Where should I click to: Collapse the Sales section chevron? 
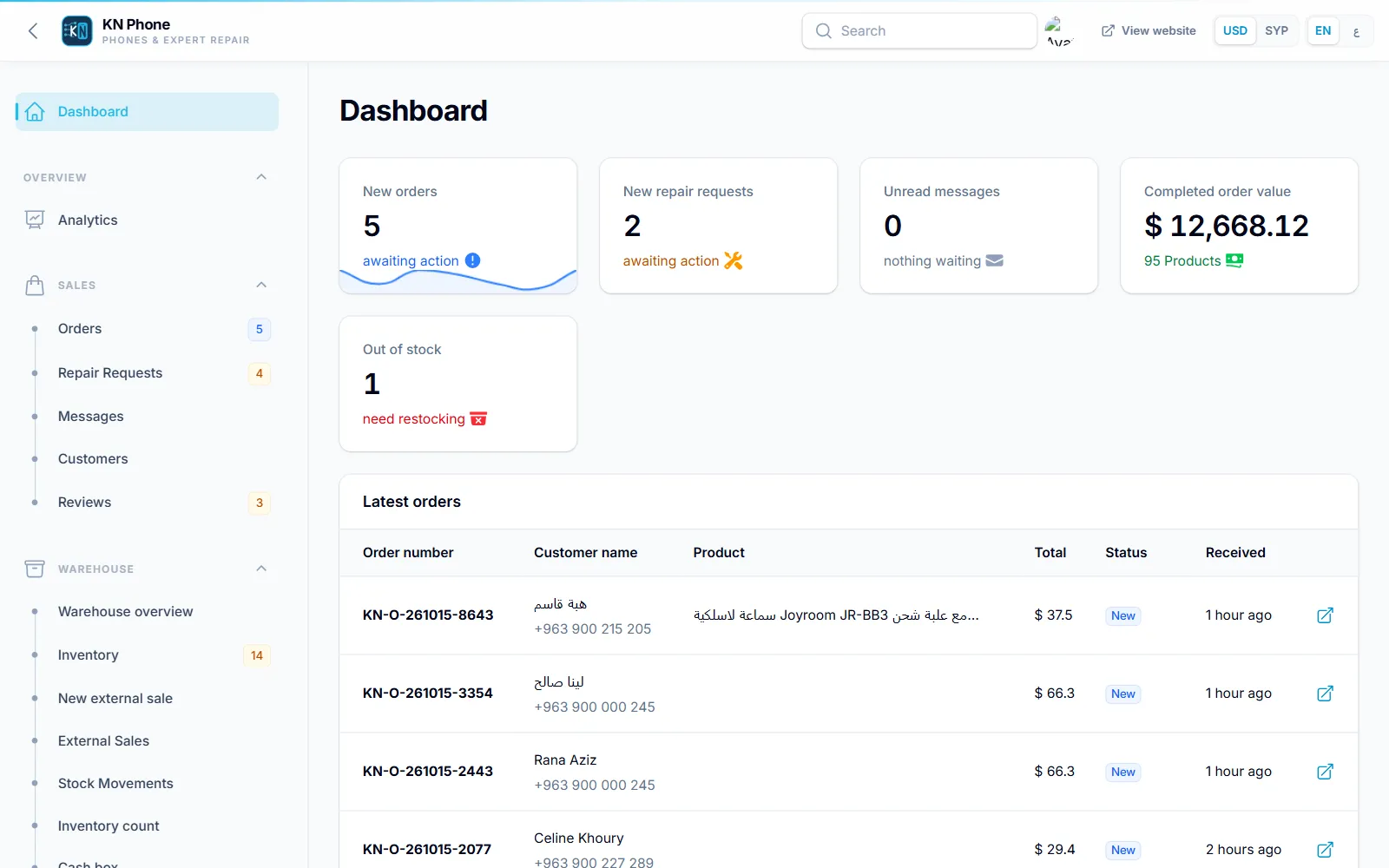click(261, 285)
